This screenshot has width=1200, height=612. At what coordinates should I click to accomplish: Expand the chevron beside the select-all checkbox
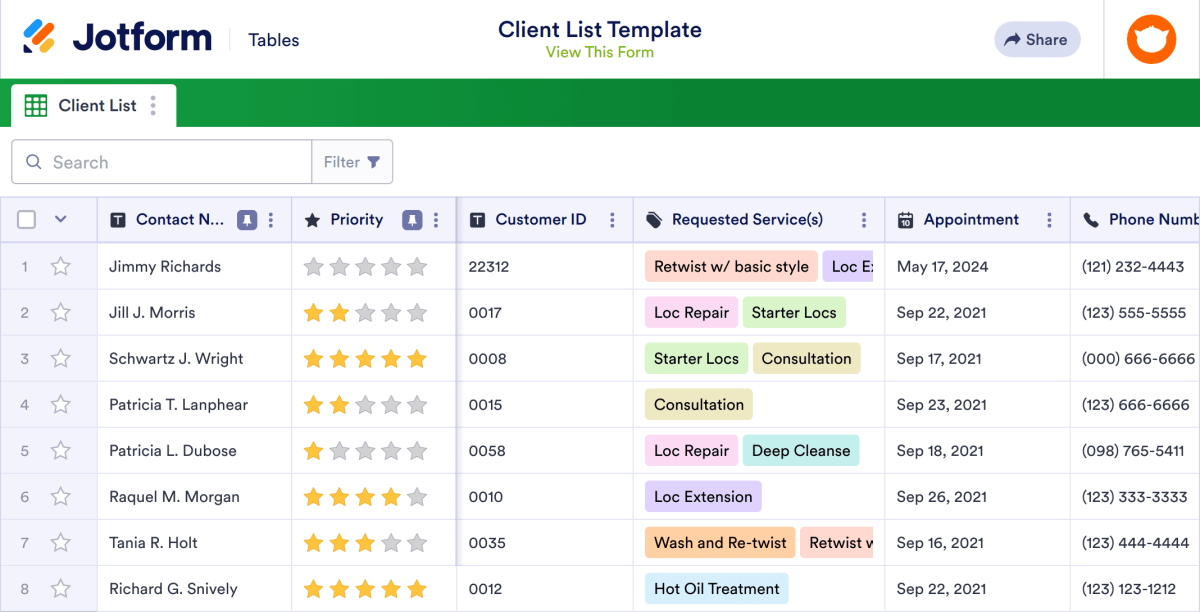pyautogui.click(x=59, y=219)
